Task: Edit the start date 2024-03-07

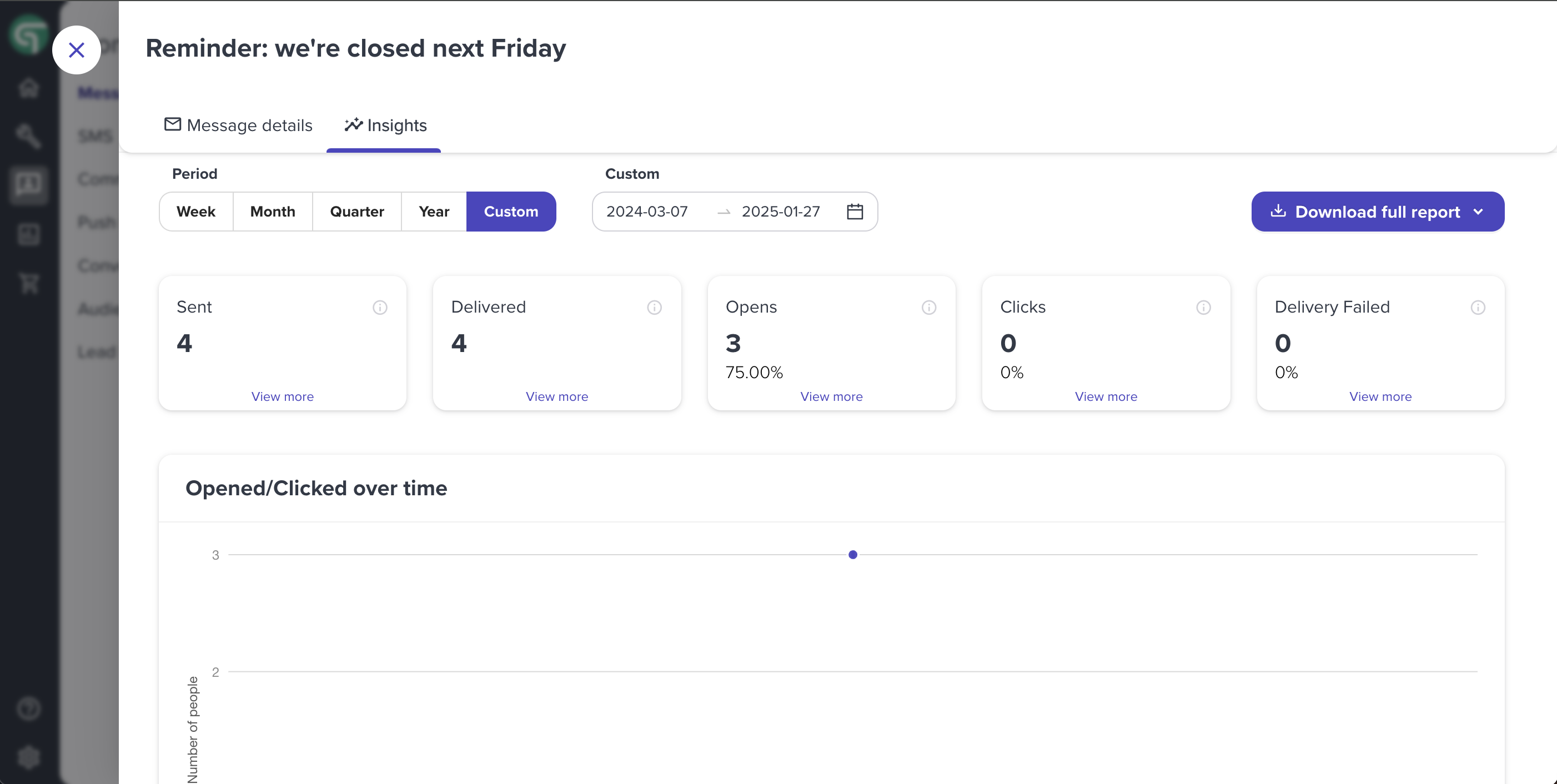Action: [x=647, y=212]
